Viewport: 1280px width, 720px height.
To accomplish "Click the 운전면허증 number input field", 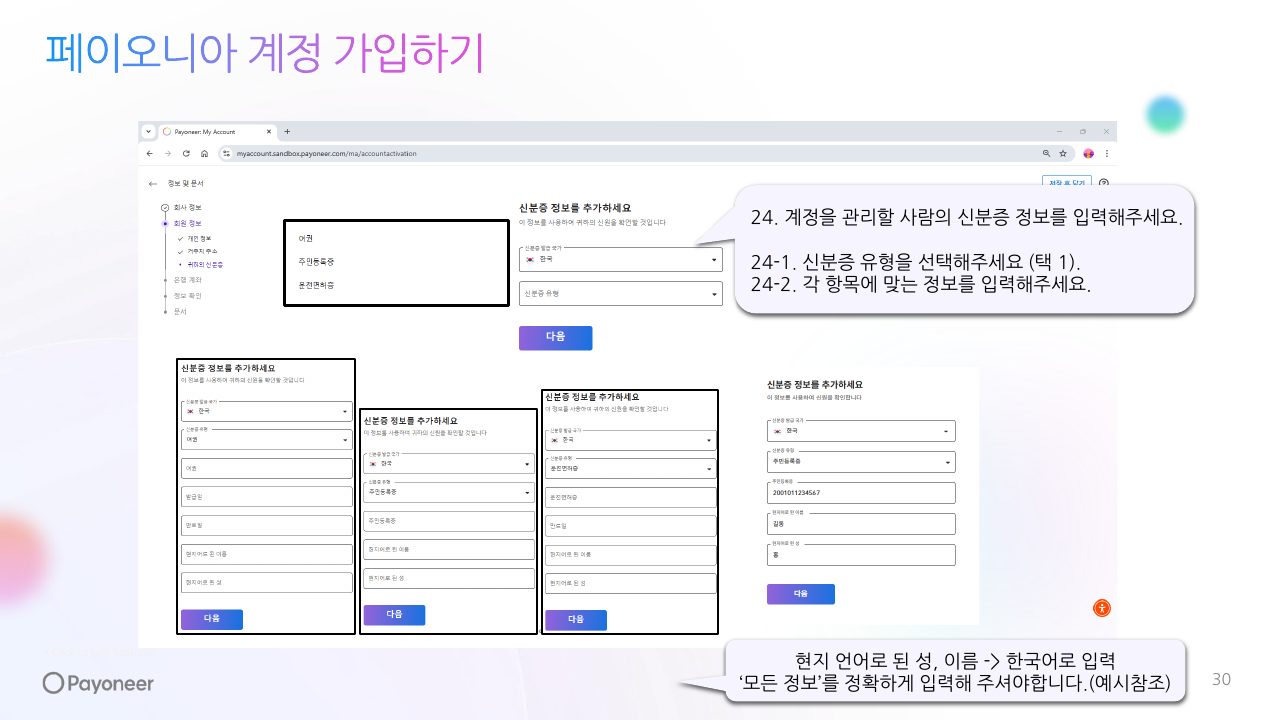I will (x=631, y=497).
